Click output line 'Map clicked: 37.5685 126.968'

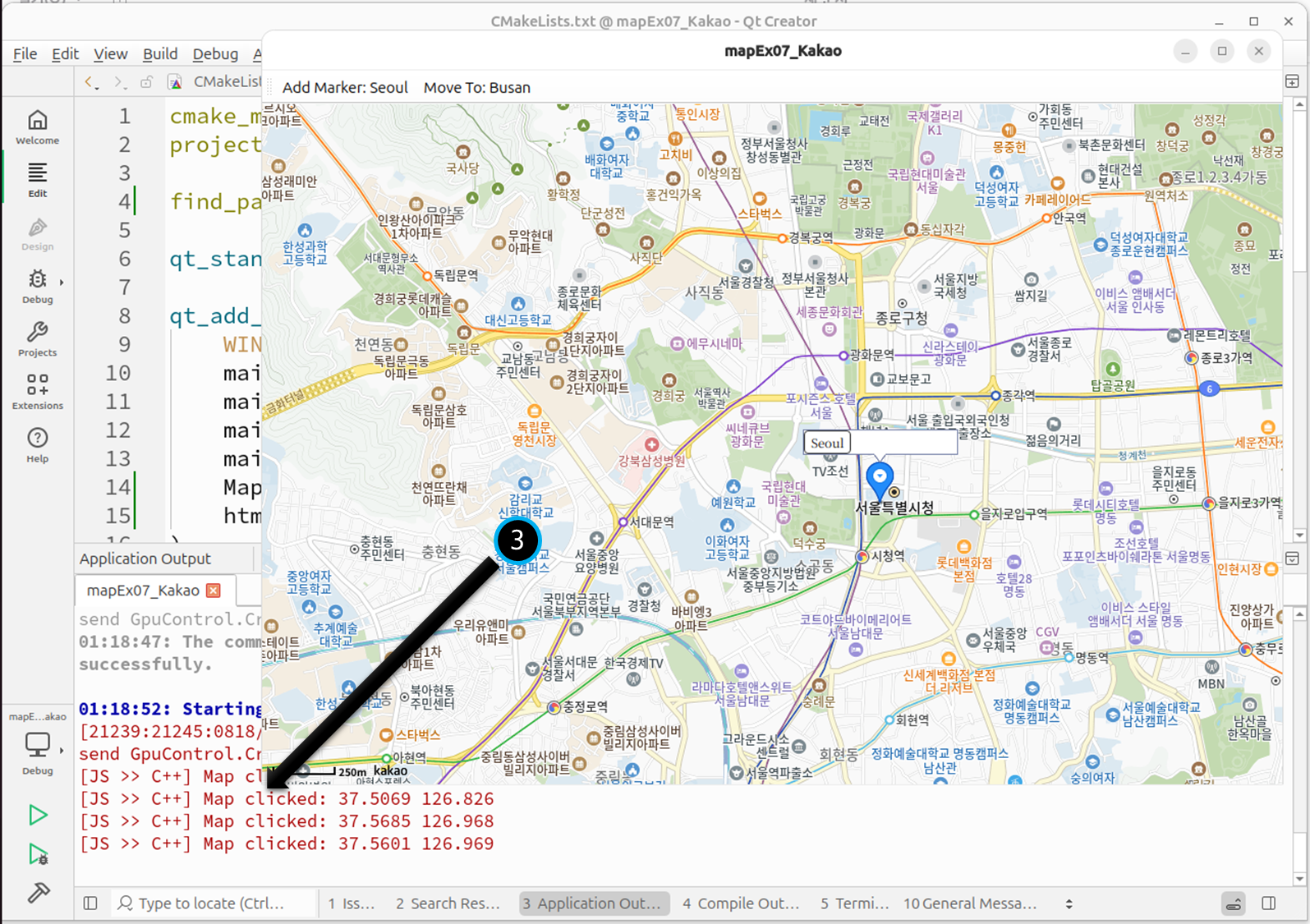287,821
